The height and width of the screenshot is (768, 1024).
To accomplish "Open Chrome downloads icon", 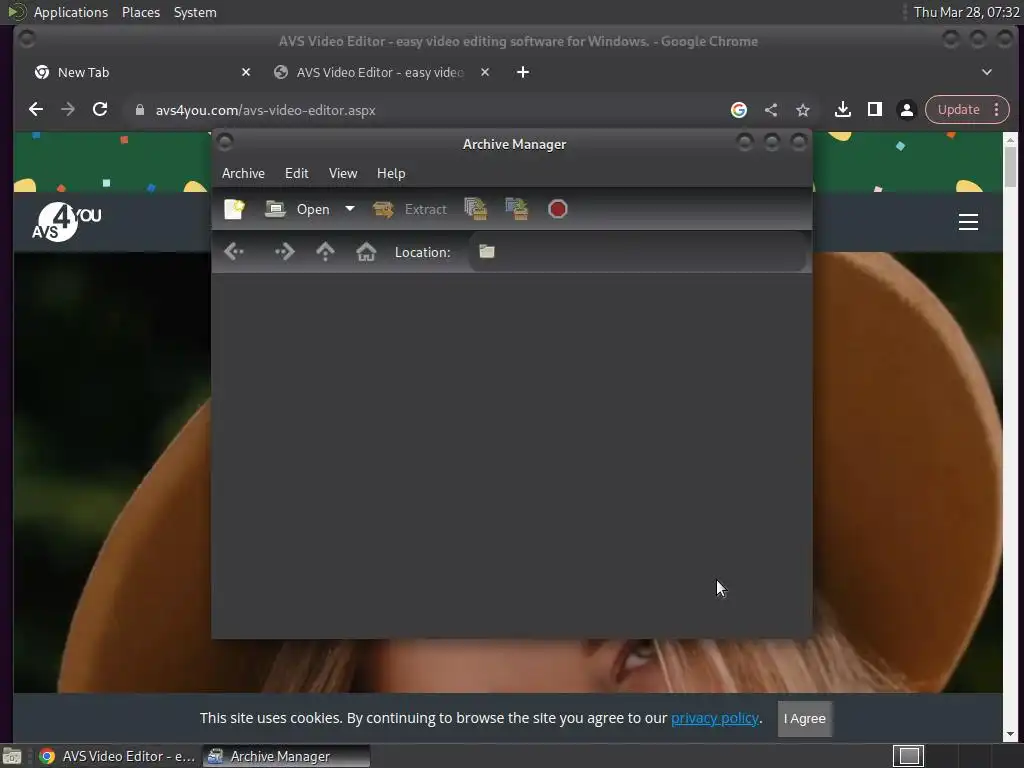I will (x=842, y=110).
